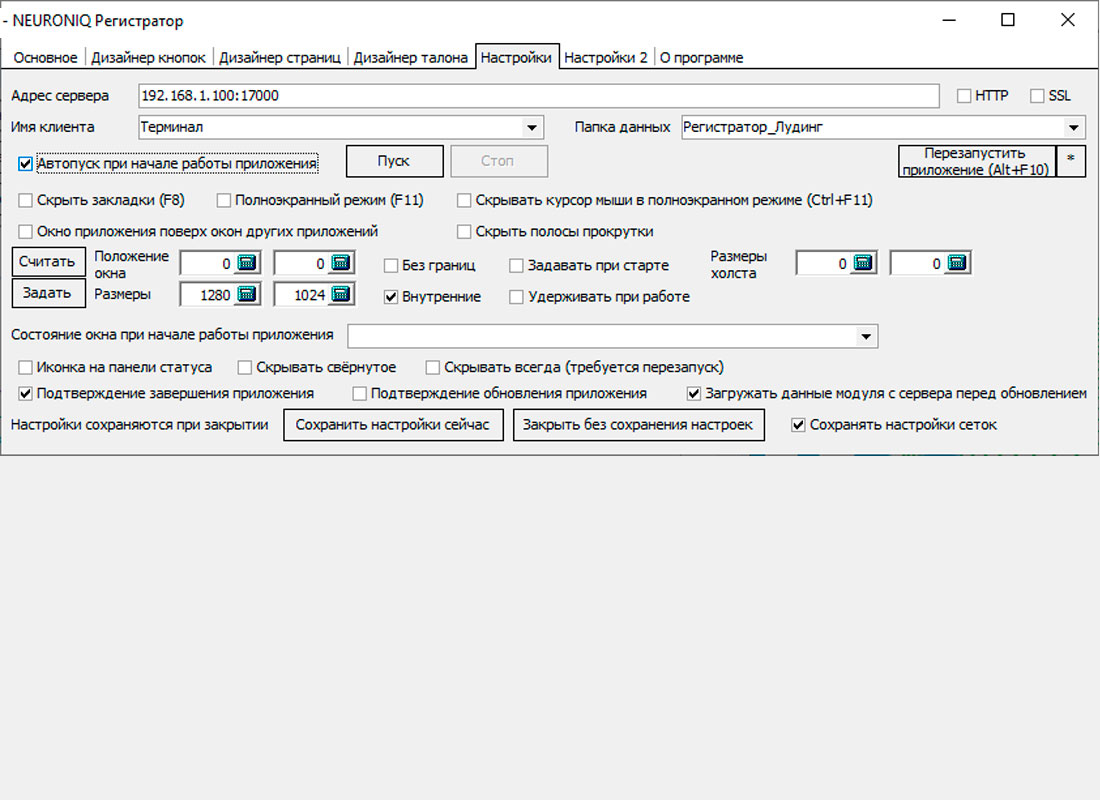The height and width of the screenshot is (800, 1100).
Task: Switch to the 'Основное' tab
Action: pos(46,58)
